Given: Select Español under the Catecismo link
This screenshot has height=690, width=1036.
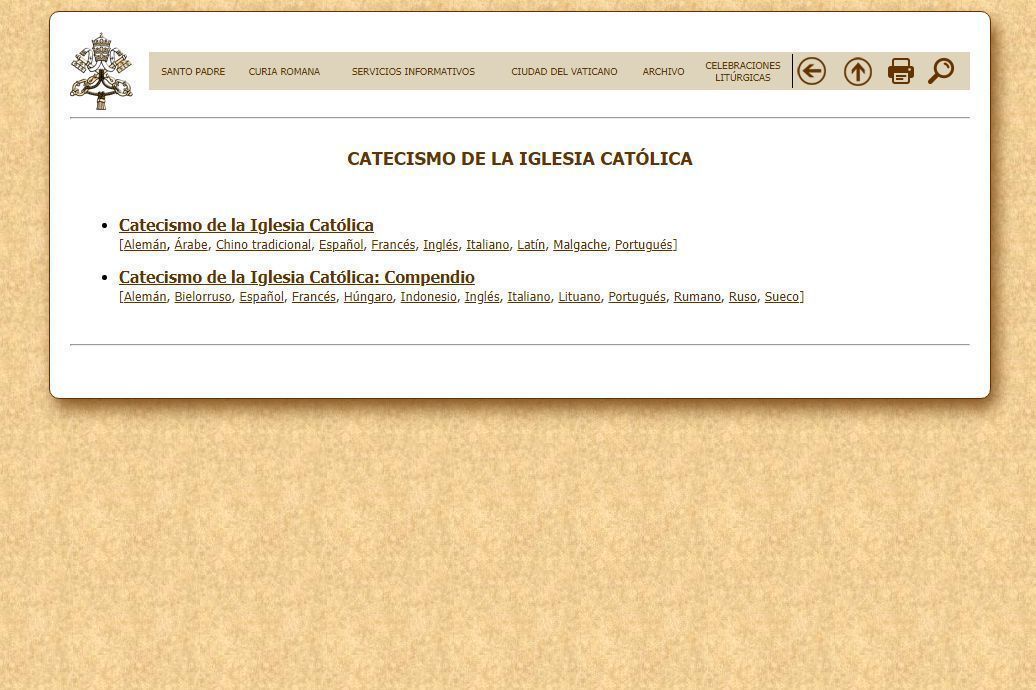Looking at the screenshot, I should click(341, 245).
